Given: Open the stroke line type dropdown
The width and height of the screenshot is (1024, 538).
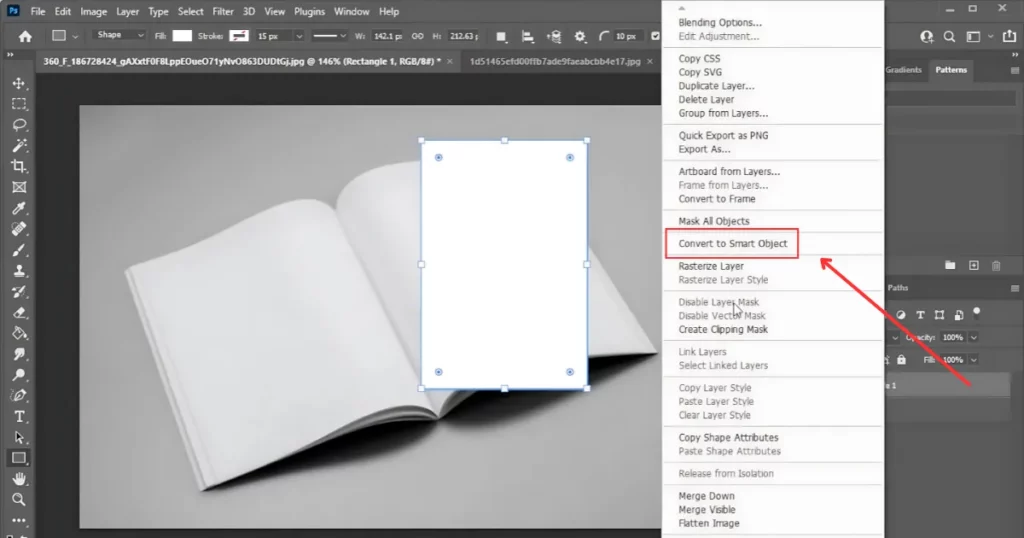Looking at the screenshot, I should [329, 36].
